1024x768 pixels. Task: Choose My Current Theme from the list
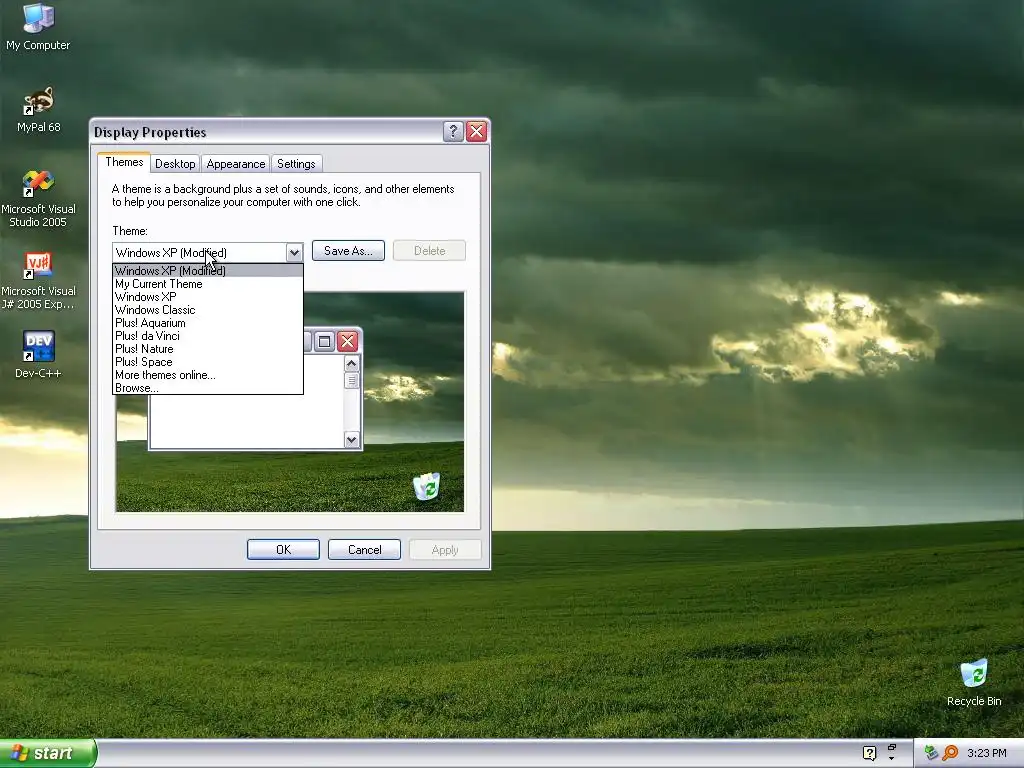(x=208, y=283)
